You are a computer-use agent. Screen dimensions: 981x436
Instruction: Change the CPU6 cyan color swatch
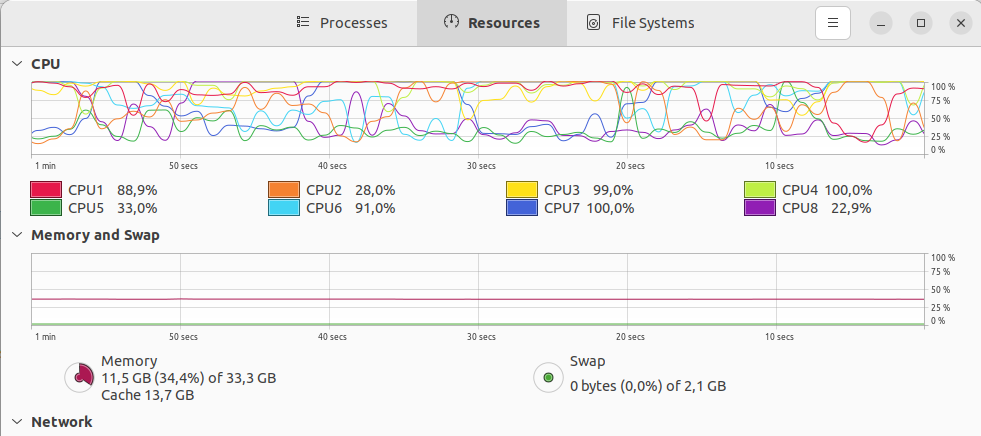(284, 208)
